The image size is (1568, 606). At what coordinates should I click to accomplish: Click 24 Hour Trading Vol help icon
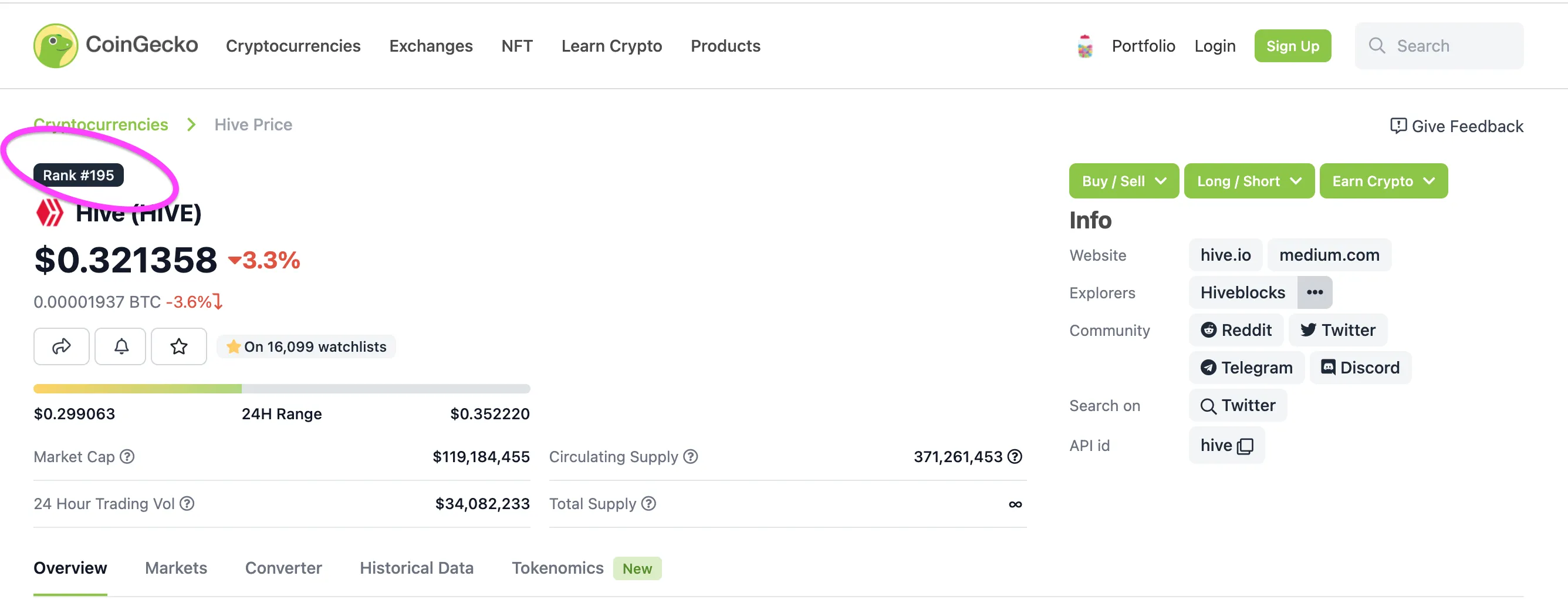tap(187, 504)
